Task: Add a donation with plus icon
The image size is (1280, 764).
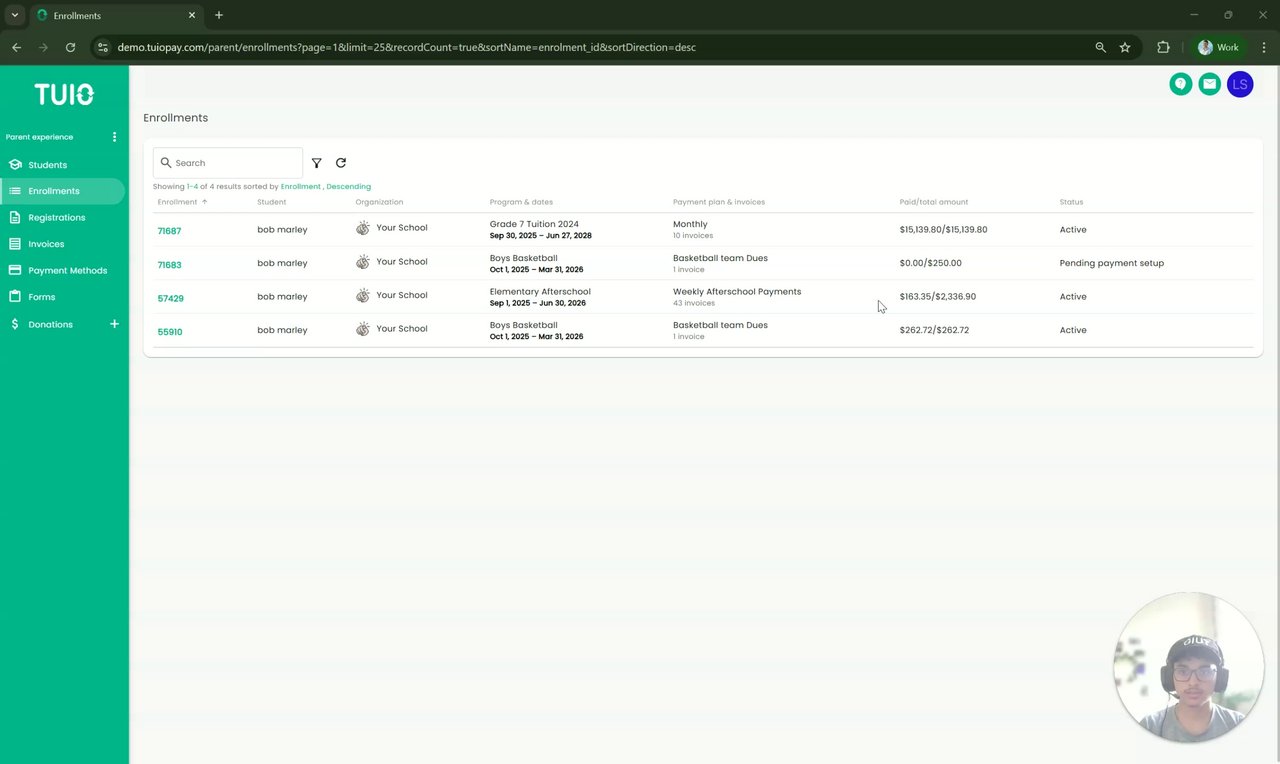Action: (x=114, y=324)
